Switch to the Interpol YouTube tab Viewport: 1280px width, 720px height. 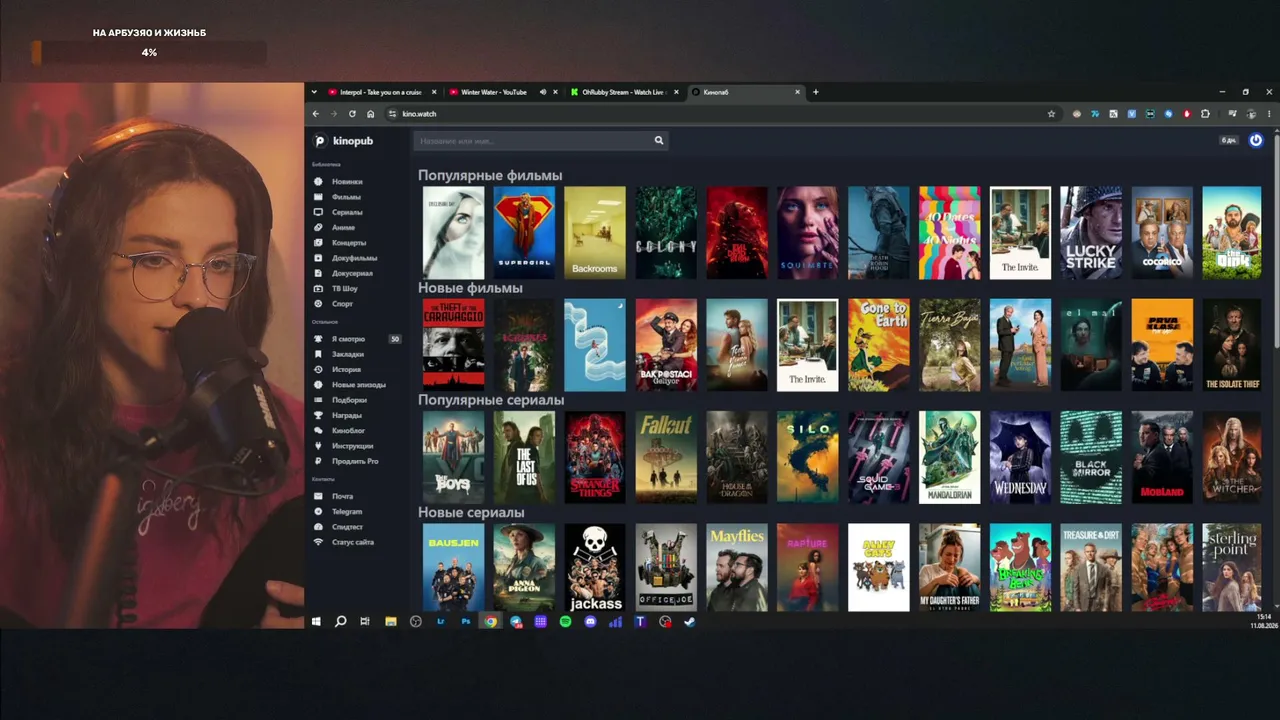pos(382,92)
